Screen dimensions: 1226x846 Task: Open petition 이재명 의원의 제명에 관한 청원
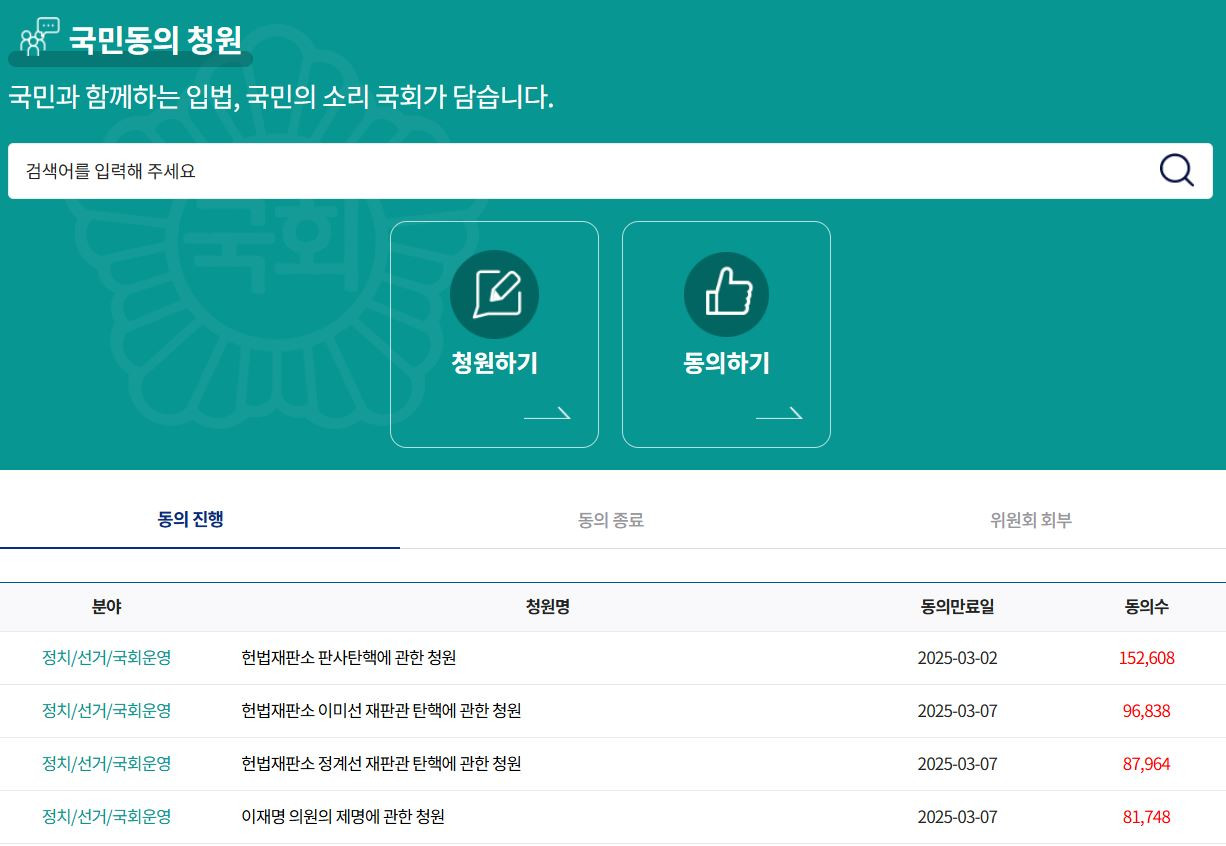[343, 817]
